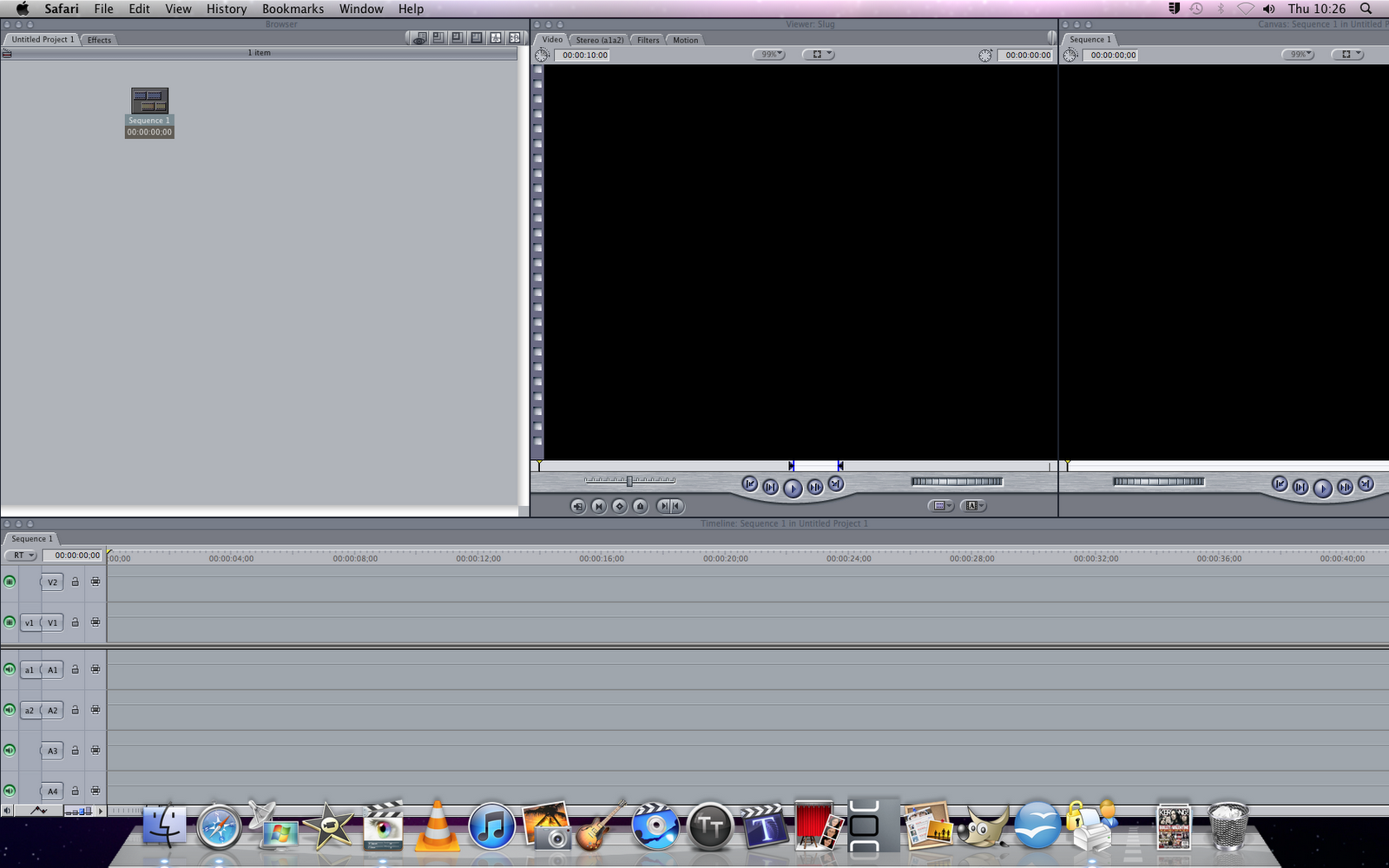The width and height of the screenshot is (1389, 868).
Task: Toggle A4 track audible control
Action: 10,791
